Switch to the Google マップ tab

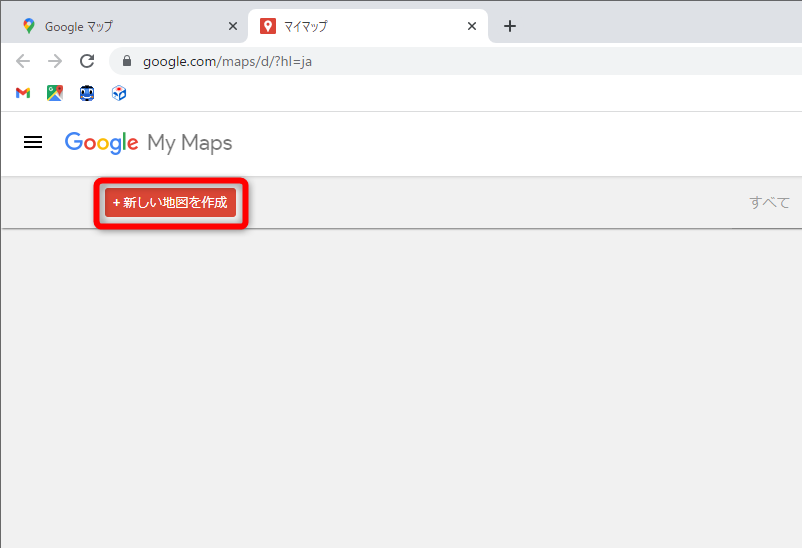[x=124, y=26]
